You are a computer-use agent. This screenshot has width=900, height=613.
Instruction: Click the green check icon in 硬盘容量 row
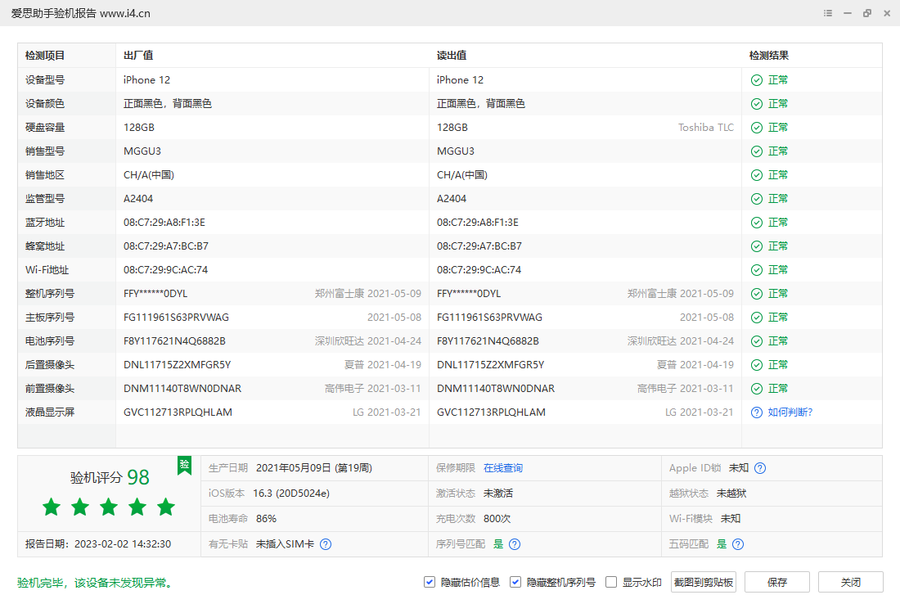[x=757, y=127]
